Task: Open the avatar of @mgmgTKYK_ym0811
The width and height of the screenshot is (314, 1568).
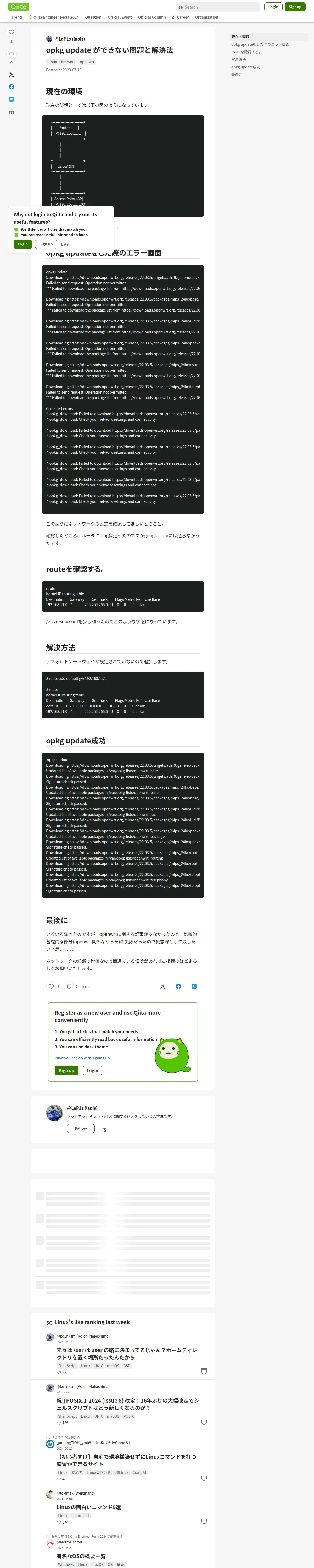Action: [50, 1444]
